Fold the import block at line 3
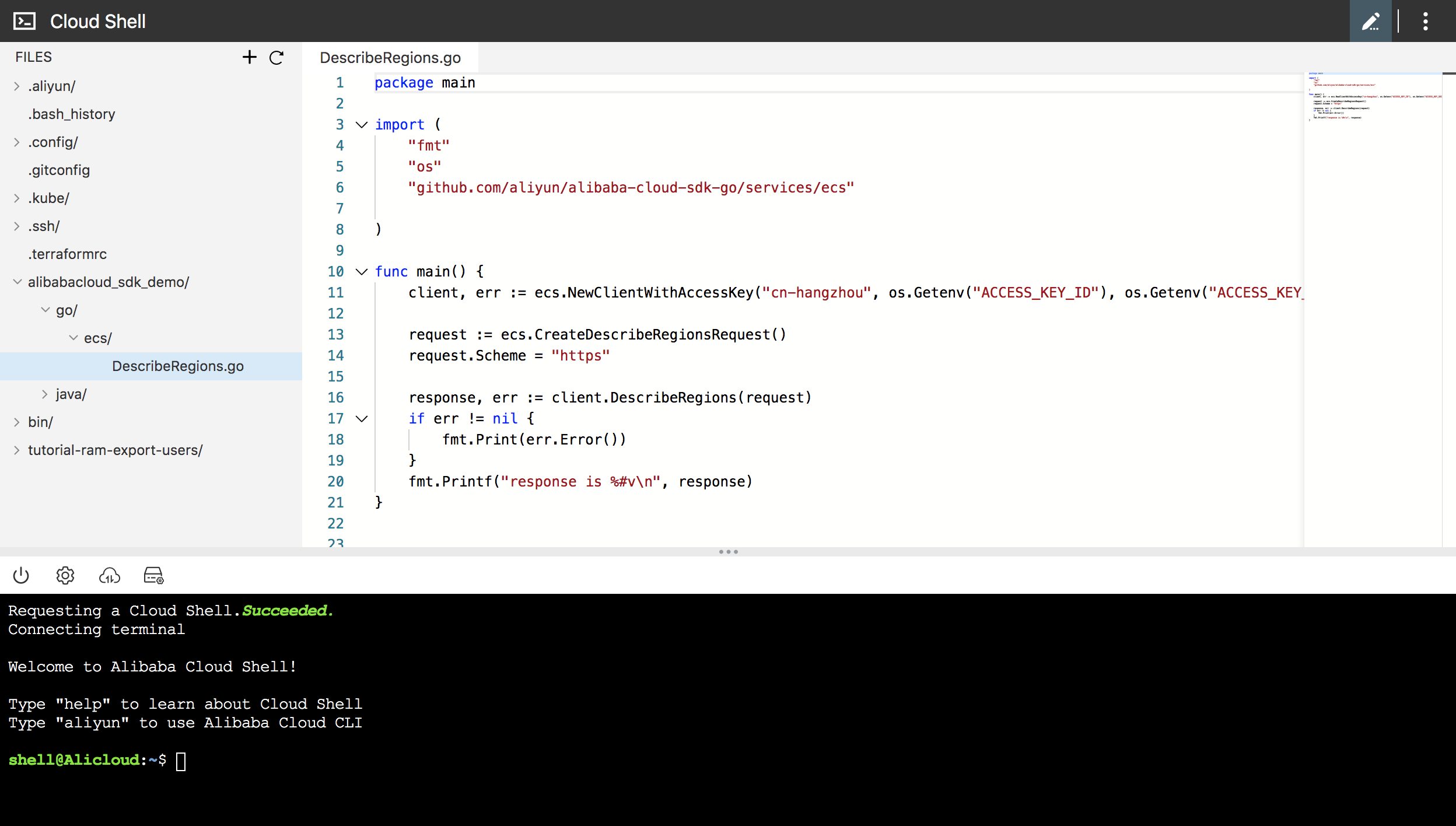Viewport: 1456px width, 826px height. point(362,125)
